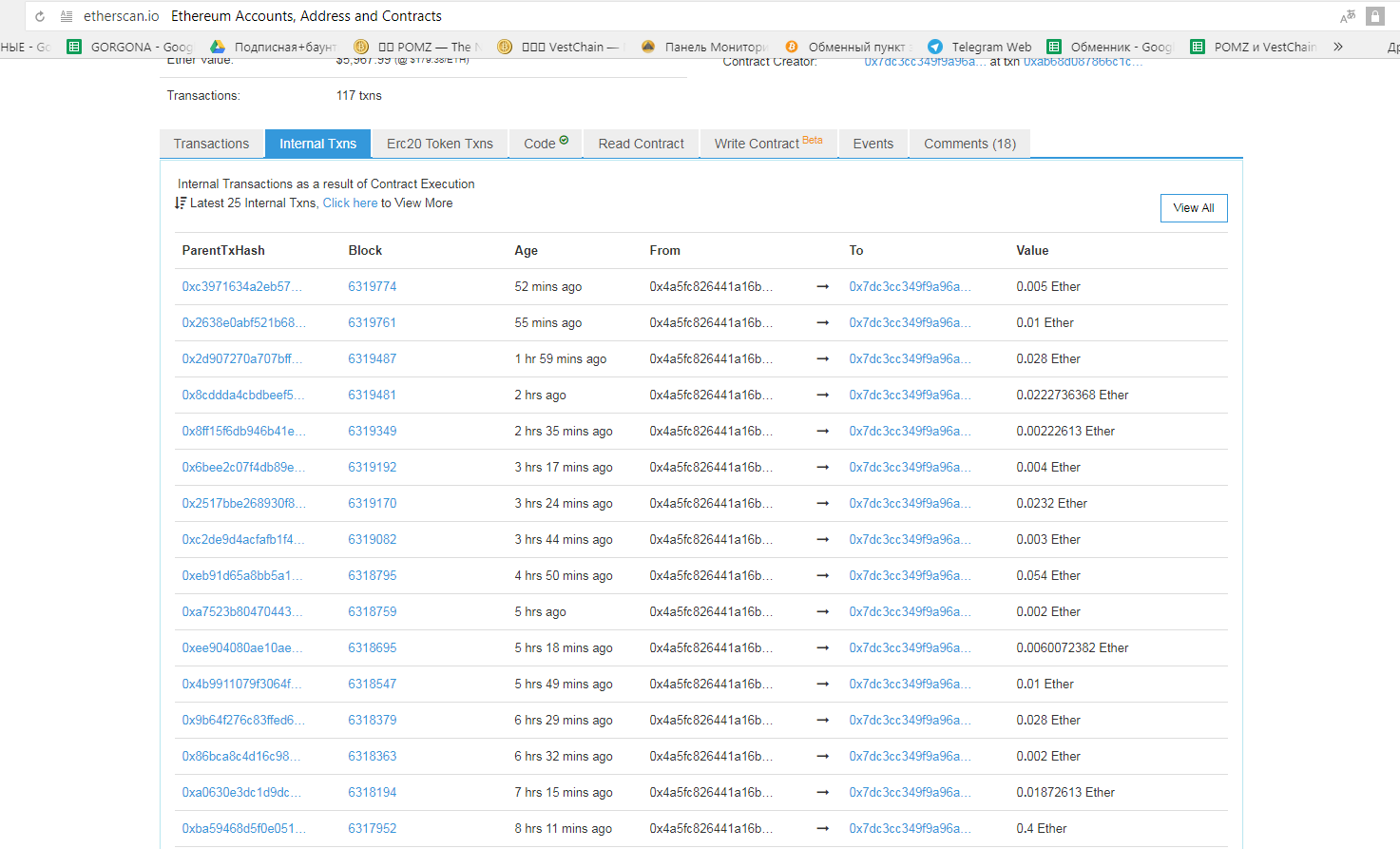Viewport: 1400px width, 849px height.
Task: Open the POMZ — The bookmark
Action: pyautogui.click(x=417, y=47)
